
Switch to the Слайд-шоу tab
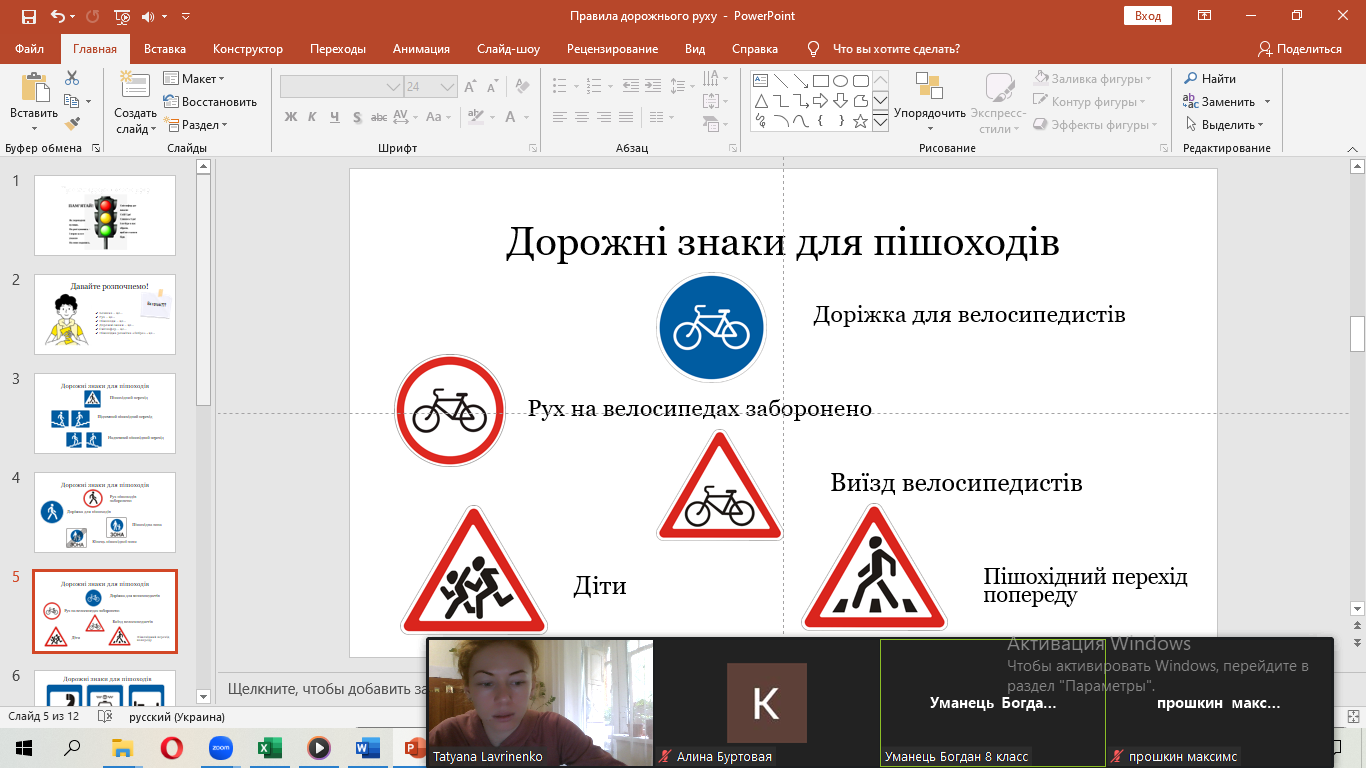point(508,49)
